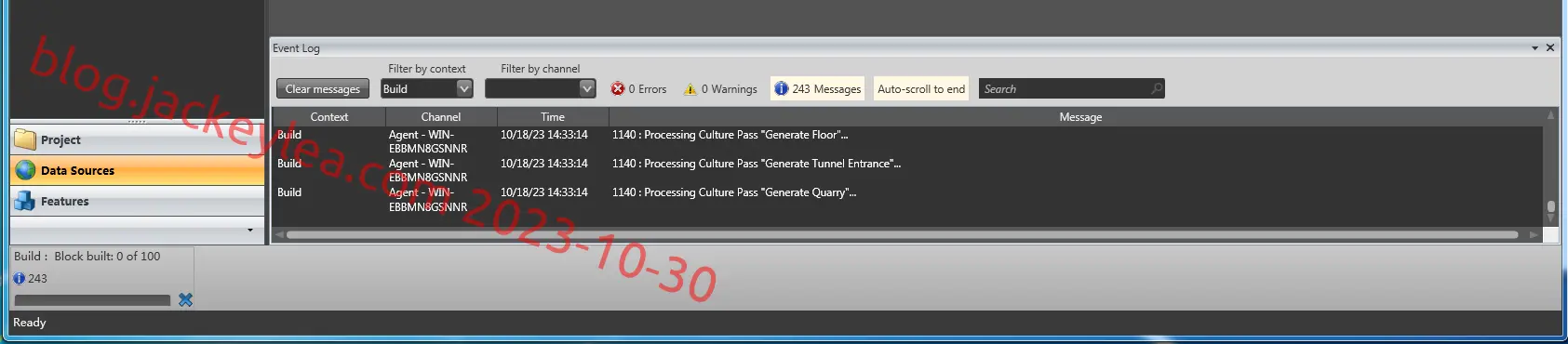The height and width of the screenshot is (344, 1568).
Task: Cancel build with the blue X icon
Action: [x=185, y=299]
